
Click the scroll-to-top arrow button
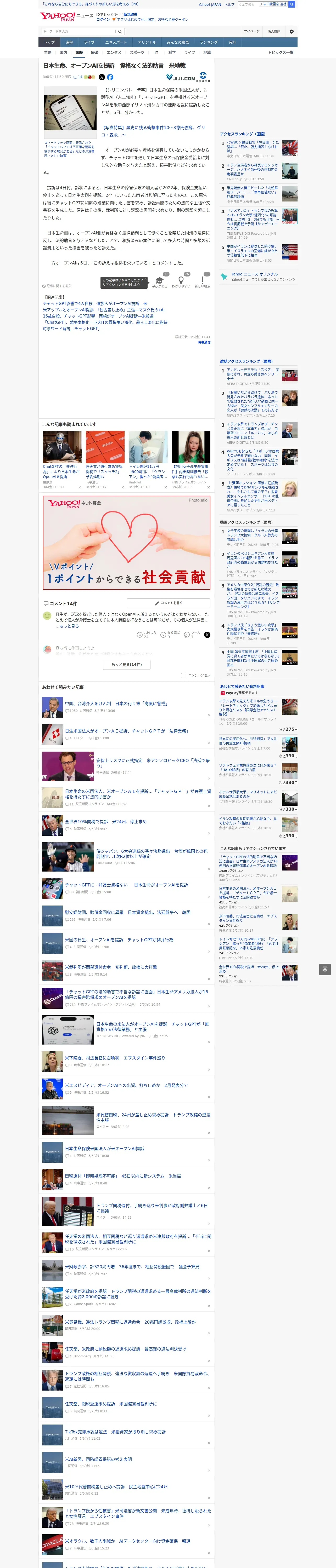(325, 969)
